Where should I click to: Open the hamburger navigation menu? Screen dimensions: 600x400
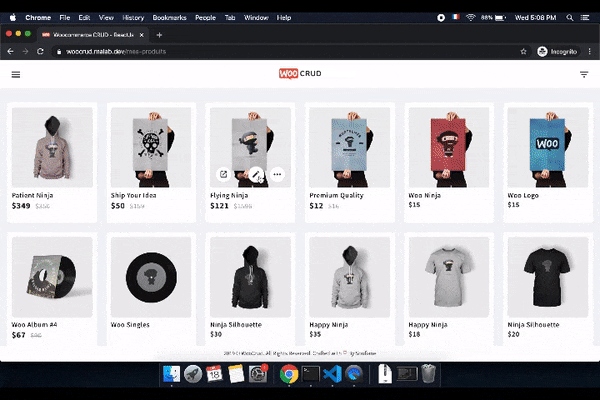pyautogui.click(x=16, y=74)
